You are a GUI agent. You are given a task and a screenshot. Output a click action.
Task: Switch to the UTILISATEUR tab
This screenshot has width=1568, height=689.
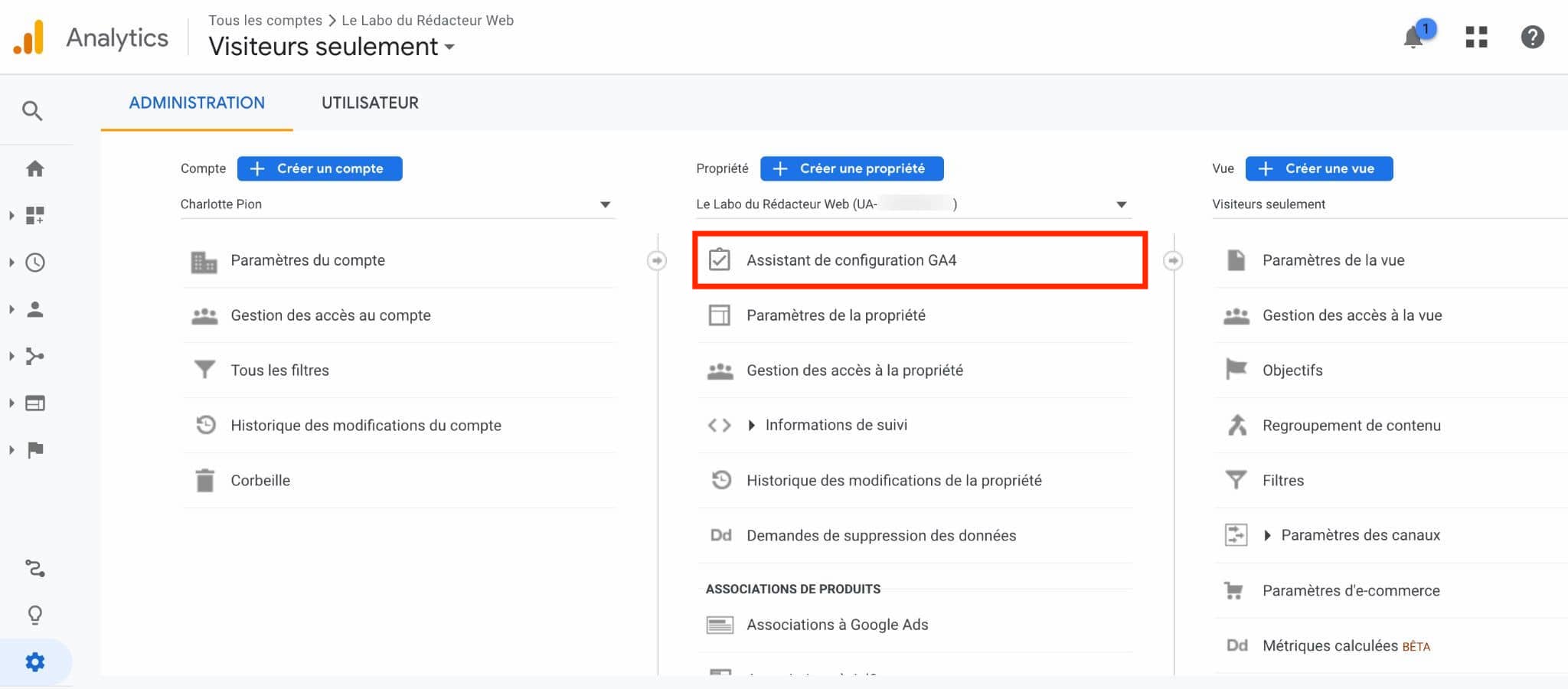pos(370,103)
